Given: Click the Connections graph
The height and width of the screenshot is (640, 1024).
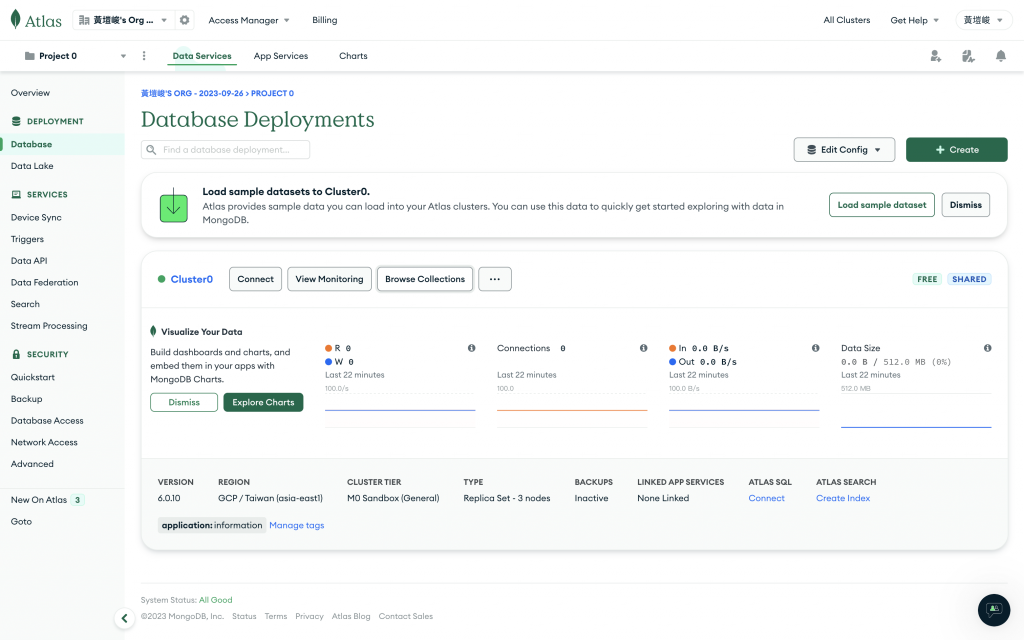Looking at the screenshot, I should point(571,409).
